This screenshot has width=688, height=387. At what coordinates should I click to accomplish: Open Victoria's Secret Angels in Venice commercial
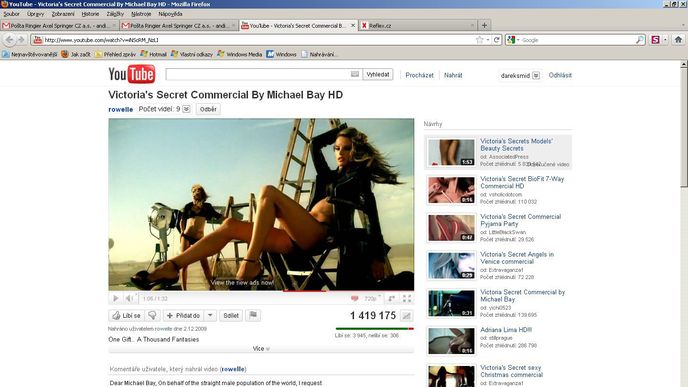[517, 258]
